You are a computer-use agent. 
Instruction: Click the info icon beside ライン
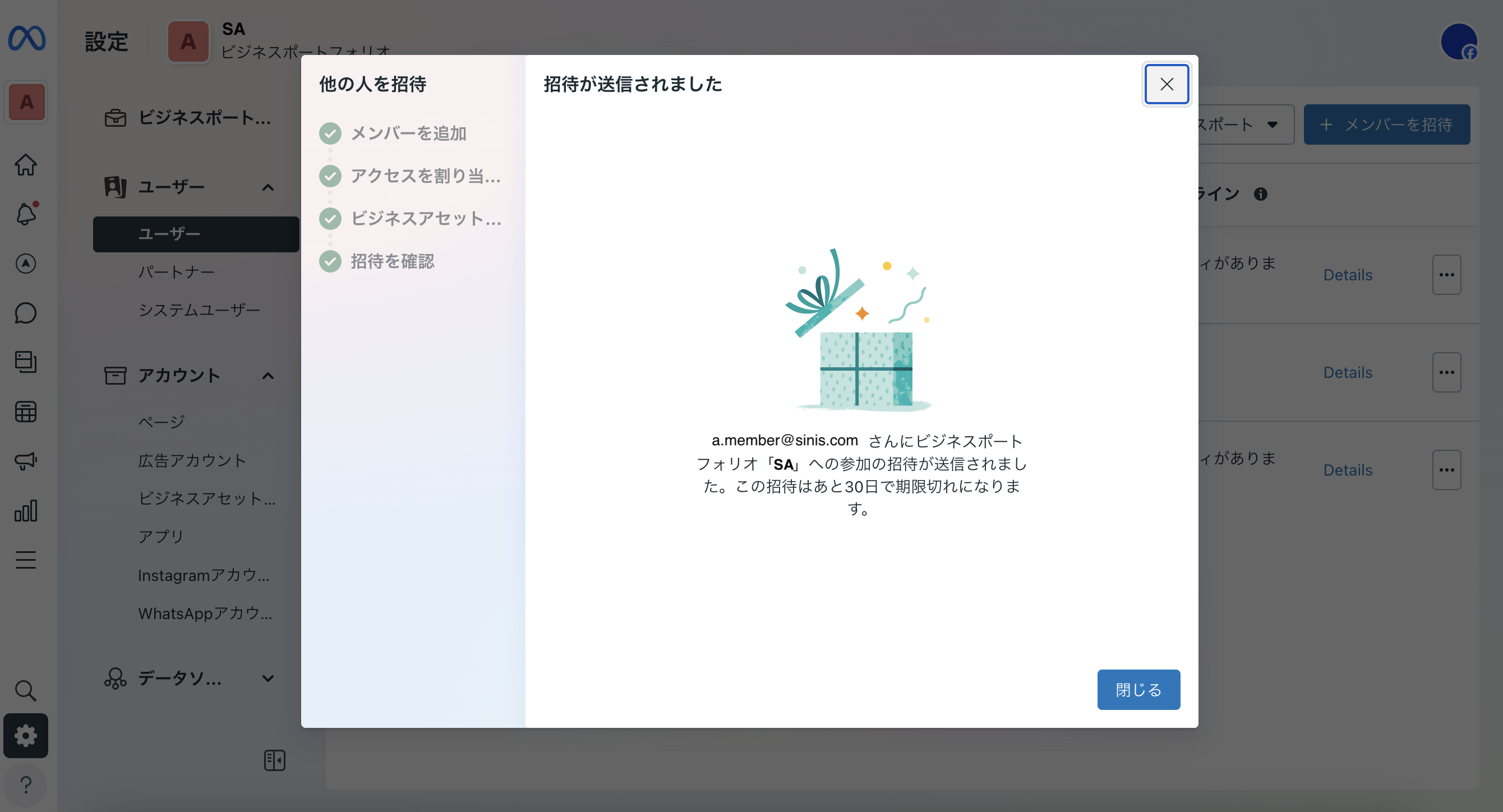tap(1261, 194)
